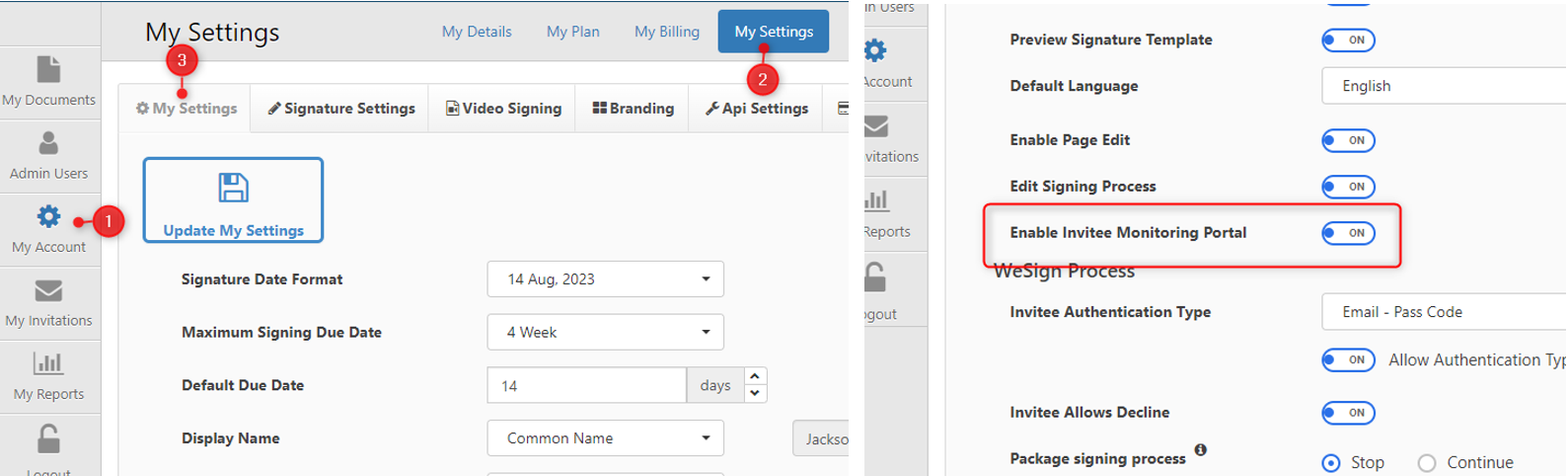
Task: Open My Documents from the sidebar
Action: pyautogui.click(x=48, y=70)
